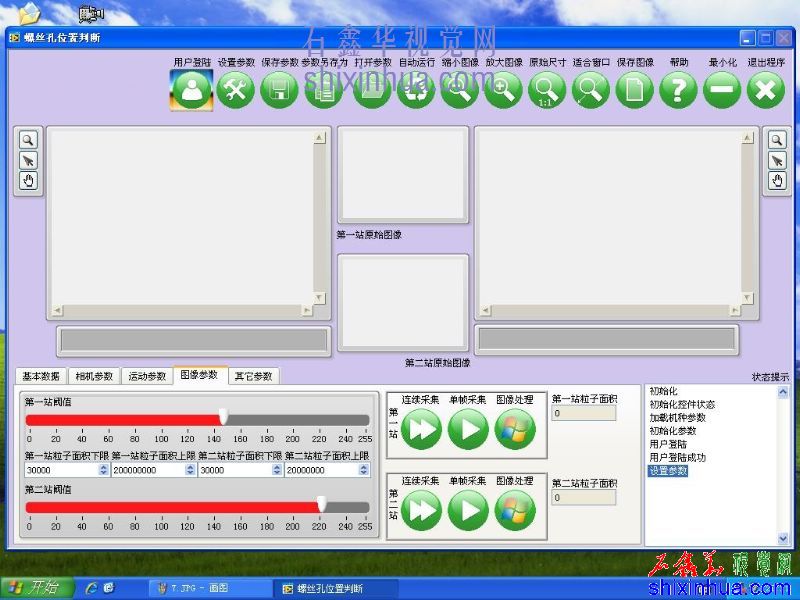Click 放大图像 zoom-in magnifier icon
The width and height of the screenshot is (800, 600).
point(504,90)
